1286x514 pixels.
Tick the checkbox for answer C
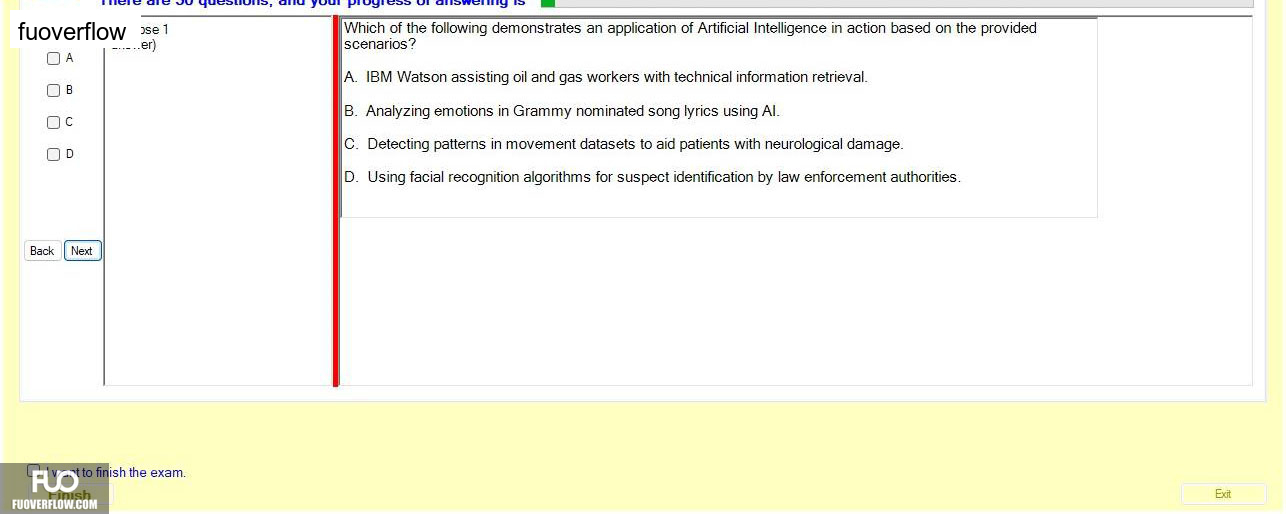[x=54, y=122]
